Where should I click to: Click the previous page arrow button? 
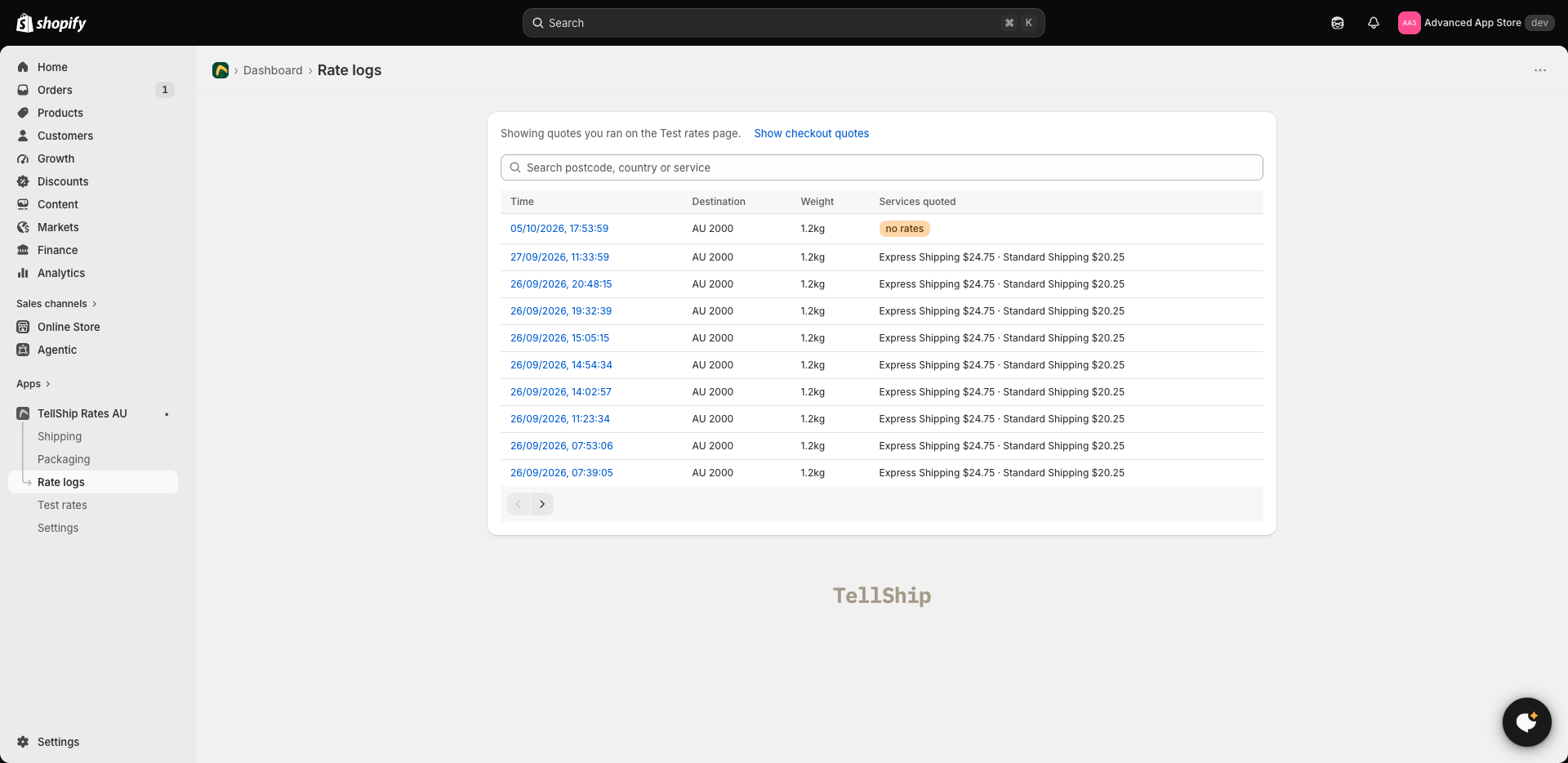coord(519,504)
